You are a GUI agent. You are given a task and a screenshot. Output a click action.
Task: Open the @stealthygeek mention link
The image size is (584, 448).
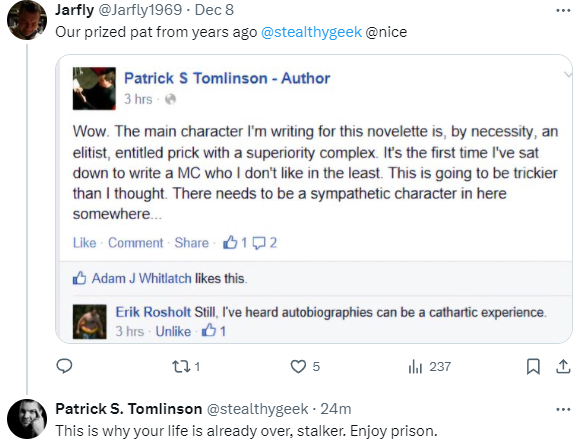pos(311,32)
